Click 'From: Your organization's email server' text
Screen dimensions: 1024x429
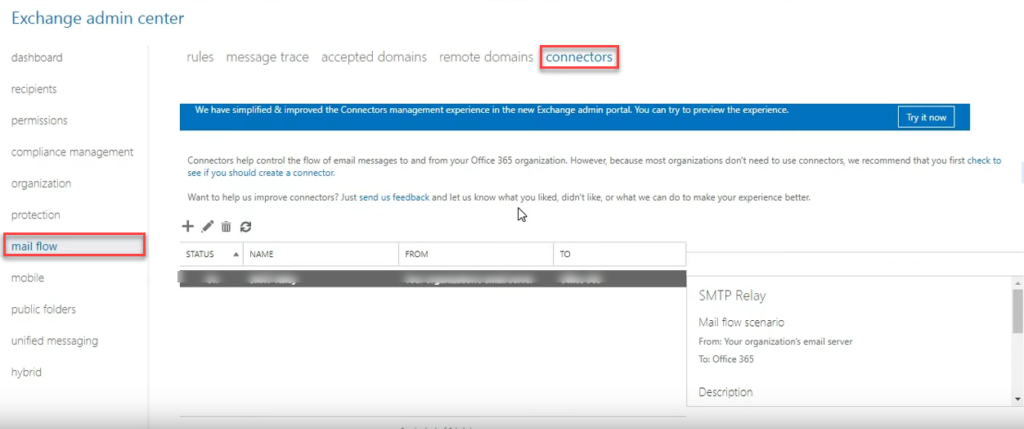point(775,342)
